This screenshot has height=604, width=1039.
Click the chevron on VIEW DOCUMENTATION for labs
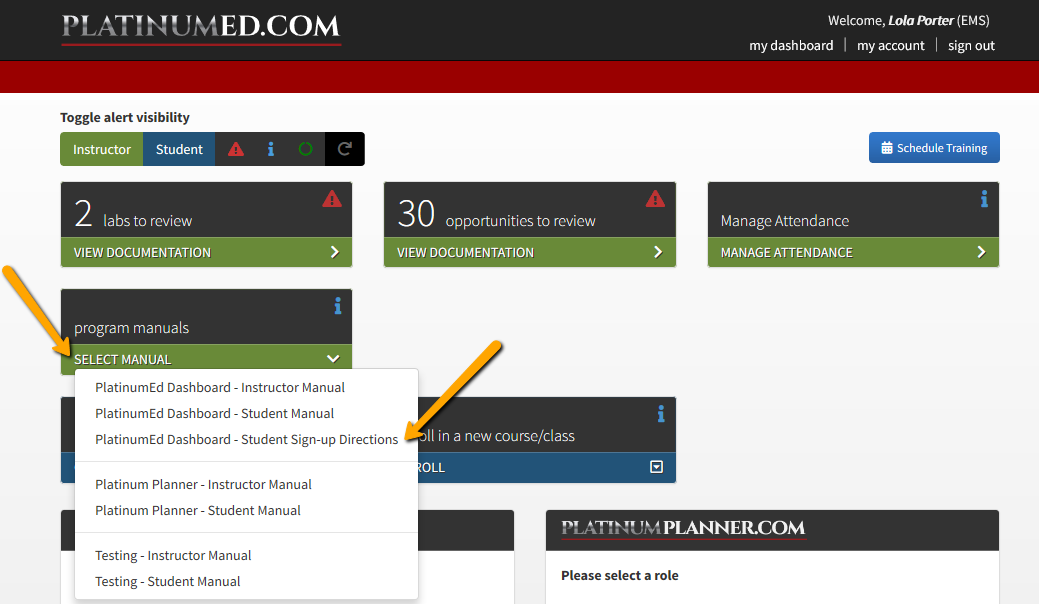335,252
